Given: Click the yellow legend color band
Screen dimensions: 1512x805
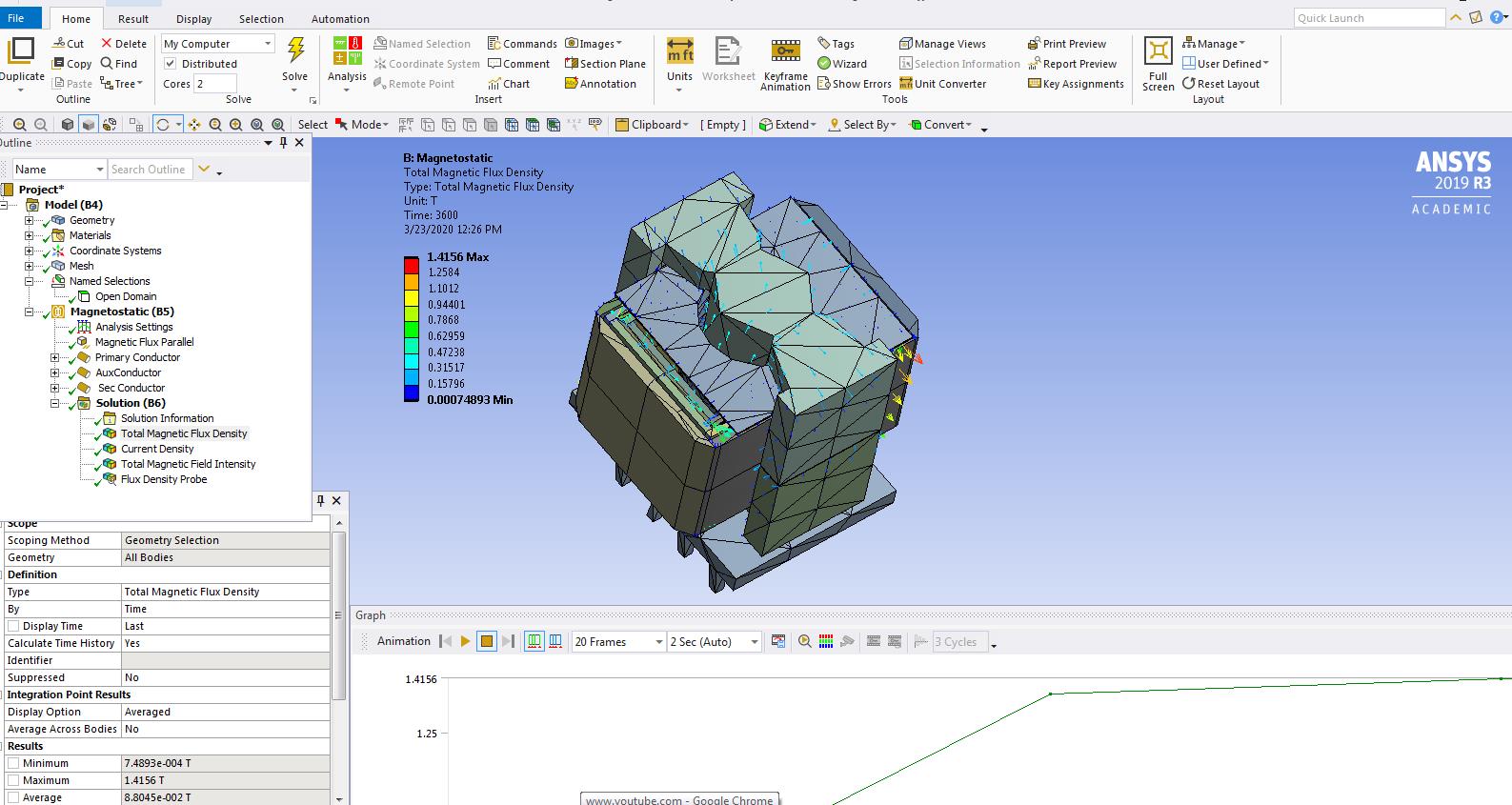Looking at the screenshot, I should (x=411, y=296).
